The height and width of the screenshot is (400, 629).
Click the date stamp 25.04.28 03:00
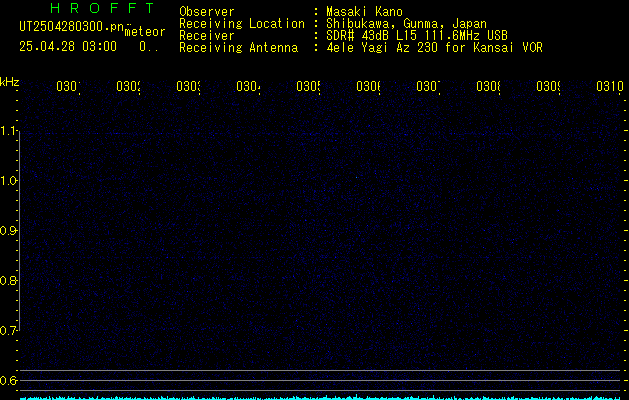pyautogui.click(x=68, y=47)
